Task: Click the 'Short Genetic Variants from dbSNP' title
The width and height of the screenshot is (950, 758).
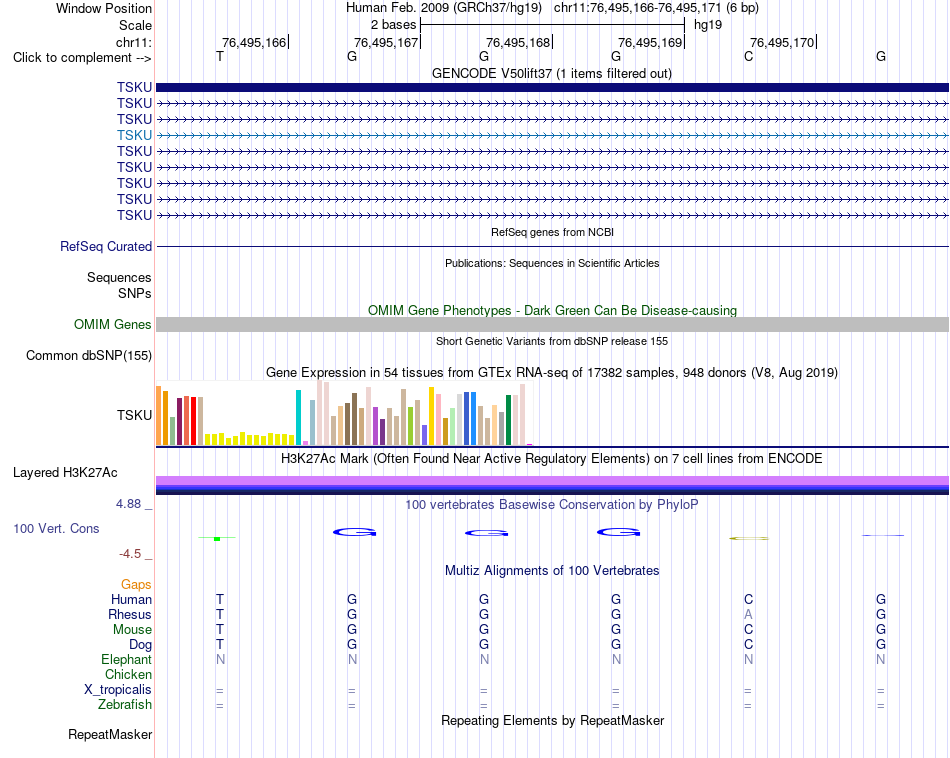Action: click(x=552, y=341)
